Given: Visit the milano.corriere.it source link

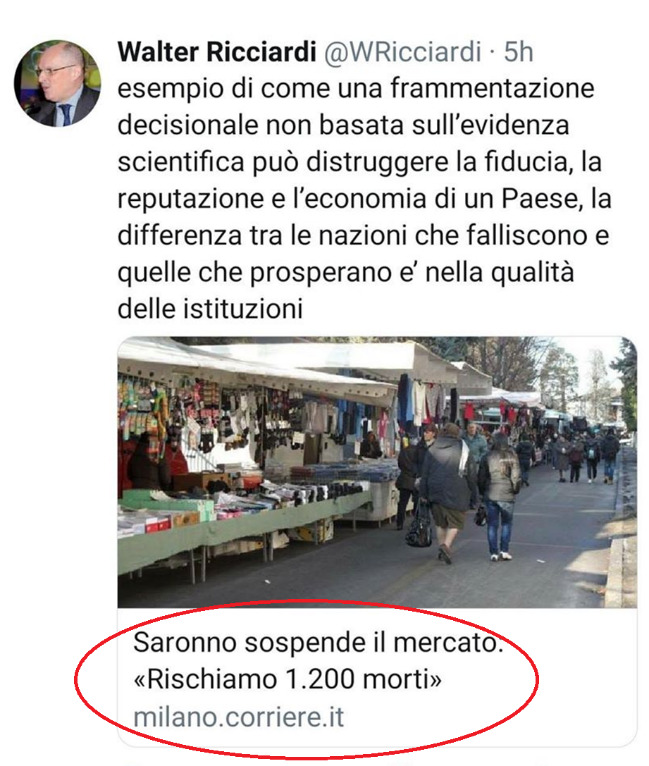Looking at the screenshot, I should click(x=239, y=717).
